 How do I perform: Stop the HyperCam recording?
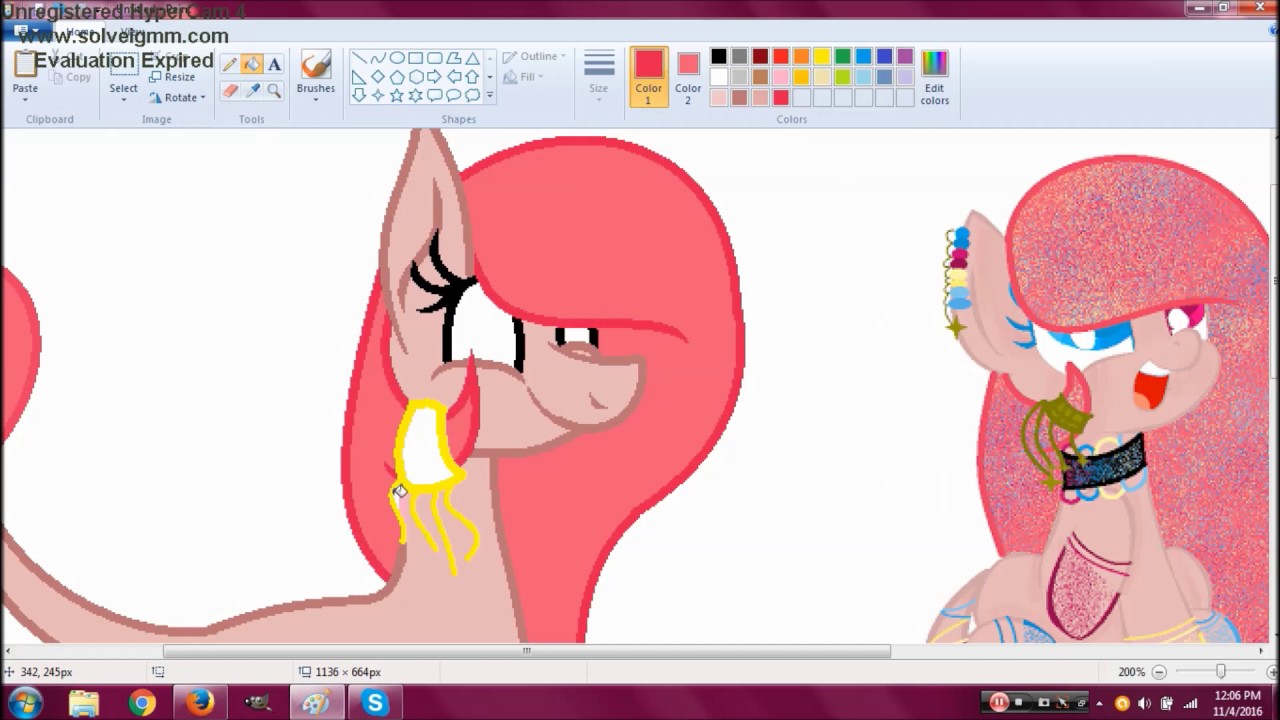click(1018, 702)
